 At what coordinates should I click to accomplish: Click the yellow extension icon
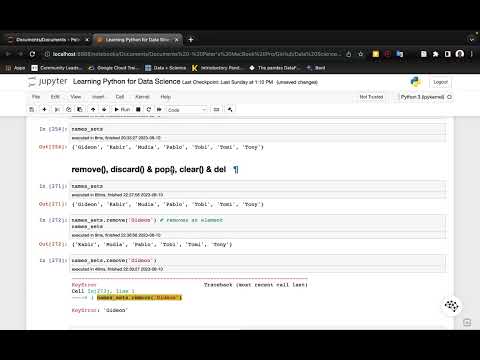click(376, 54)
